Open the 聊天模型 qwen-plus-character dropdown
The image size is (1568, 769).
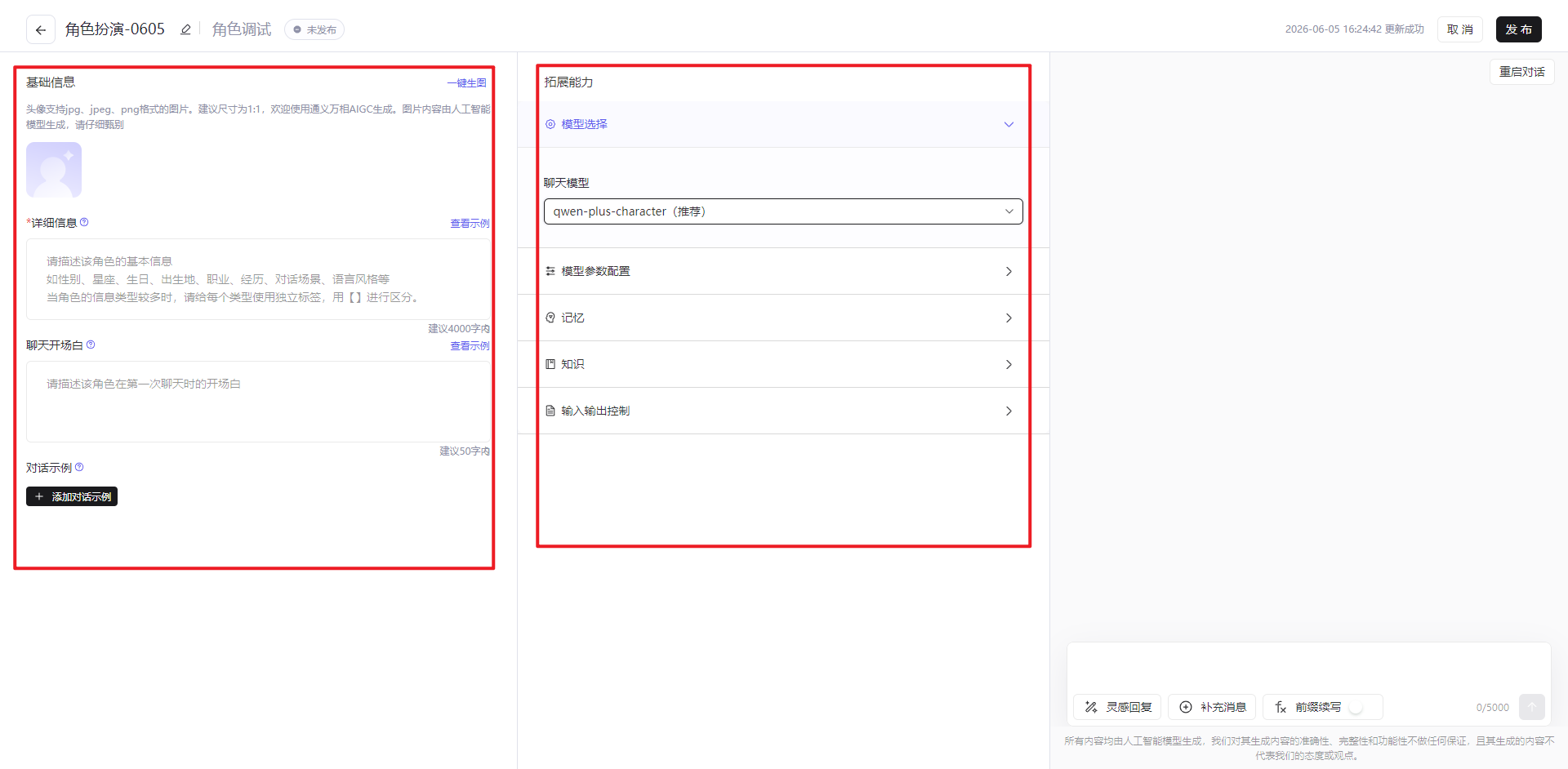(783, 211)
